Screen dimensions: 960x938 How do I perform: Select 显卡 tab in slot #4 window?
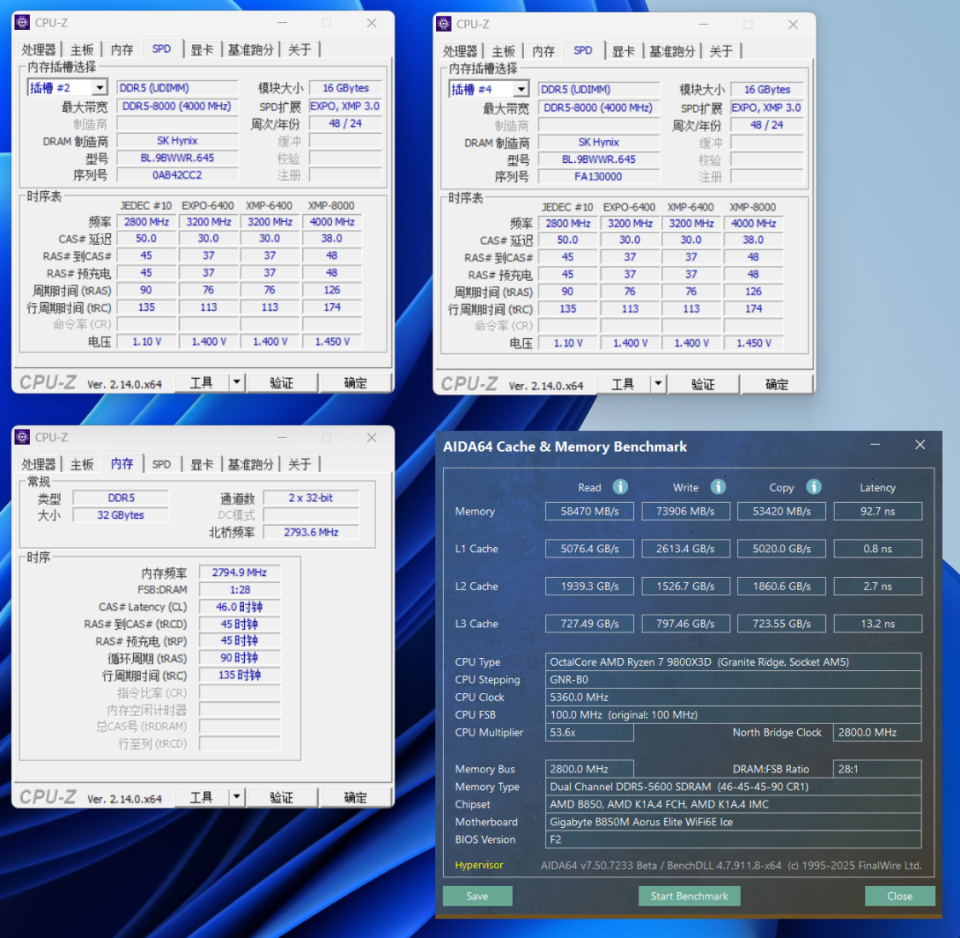(x=623, y=51)
